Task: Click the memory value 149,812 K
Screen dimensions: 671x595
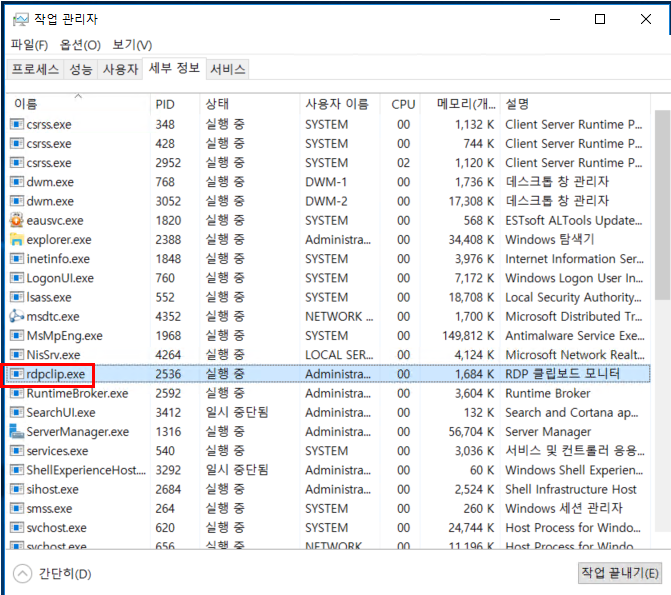Action: 468,336
